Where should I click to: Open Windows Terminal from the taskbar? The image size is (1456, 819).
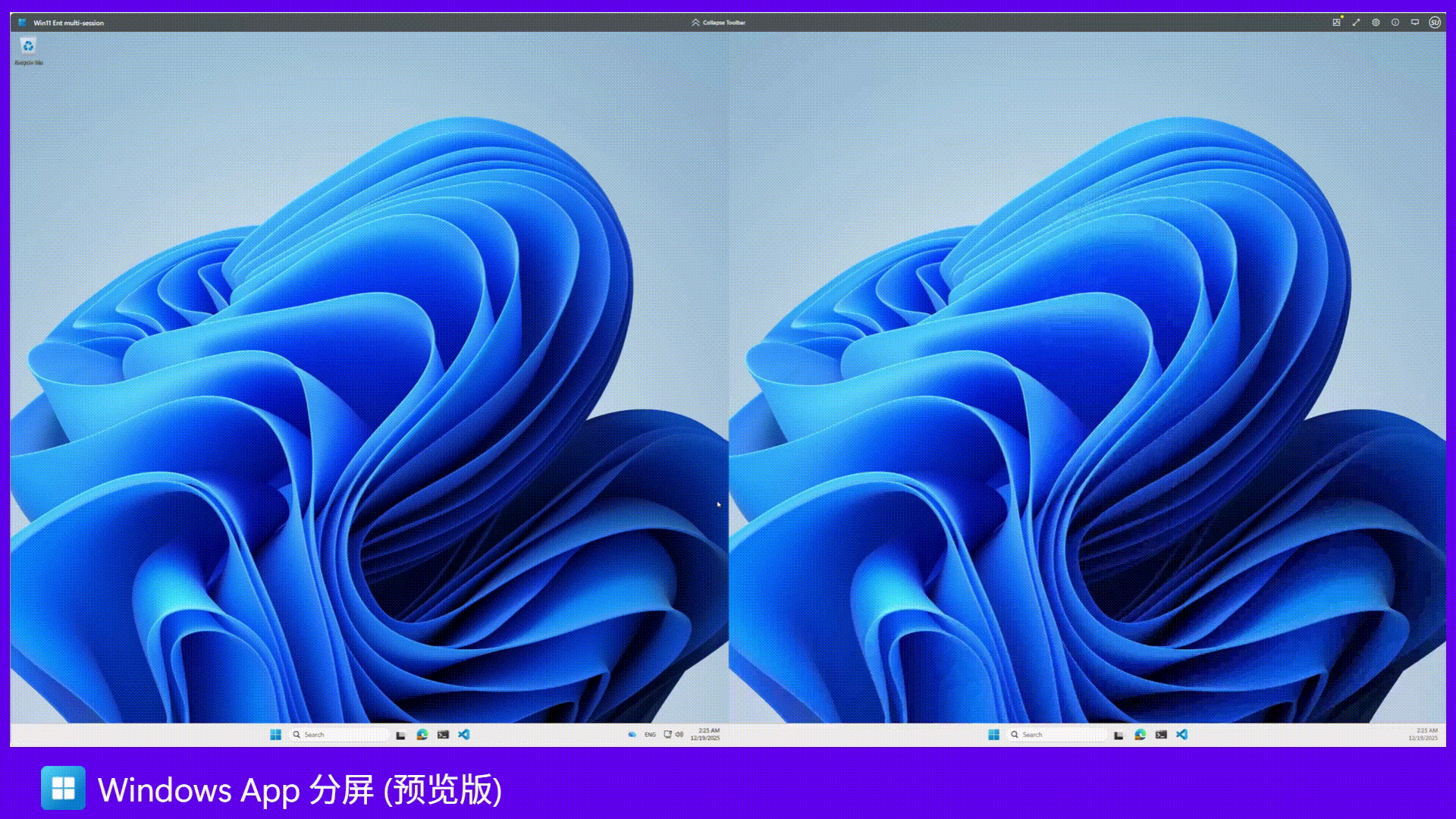tap(443, 734)
